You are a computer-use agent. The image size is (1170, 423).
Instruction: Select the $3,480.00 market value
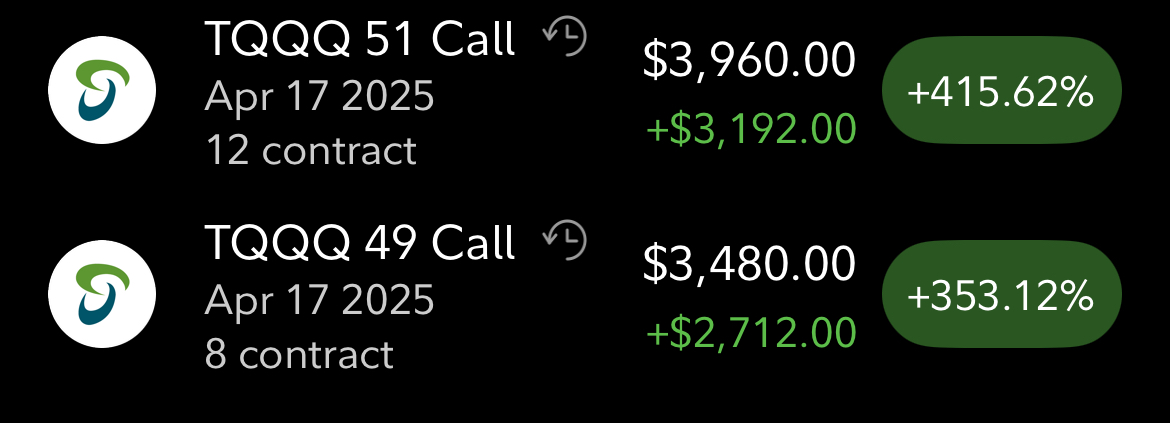click(x=749, y=264)
